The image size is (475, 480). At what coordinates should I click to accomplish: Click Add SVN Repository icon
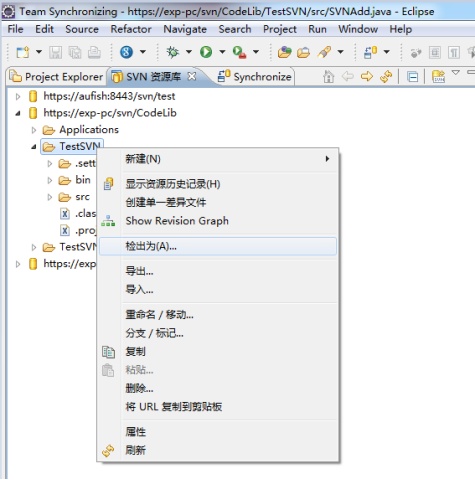pyautogui.click(x=438, y=77)
